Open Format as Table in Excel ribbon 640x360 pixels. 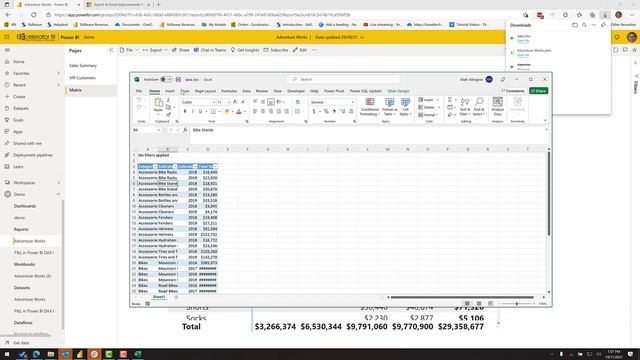(389, 107)
